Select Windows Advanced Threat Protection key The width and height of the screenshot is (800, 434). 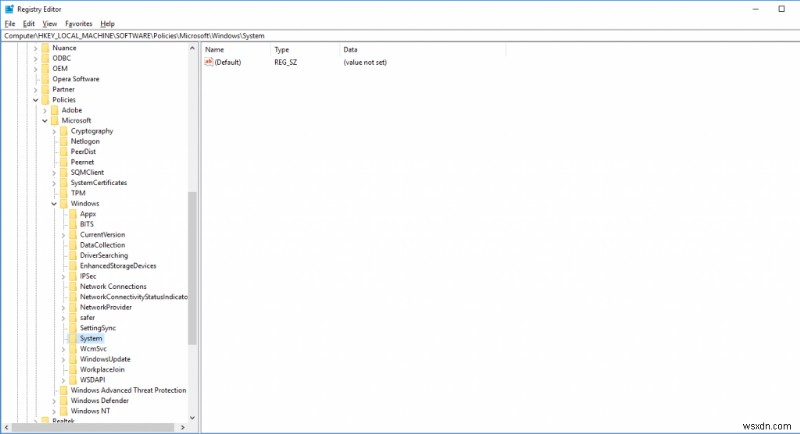tap(128, 390)
